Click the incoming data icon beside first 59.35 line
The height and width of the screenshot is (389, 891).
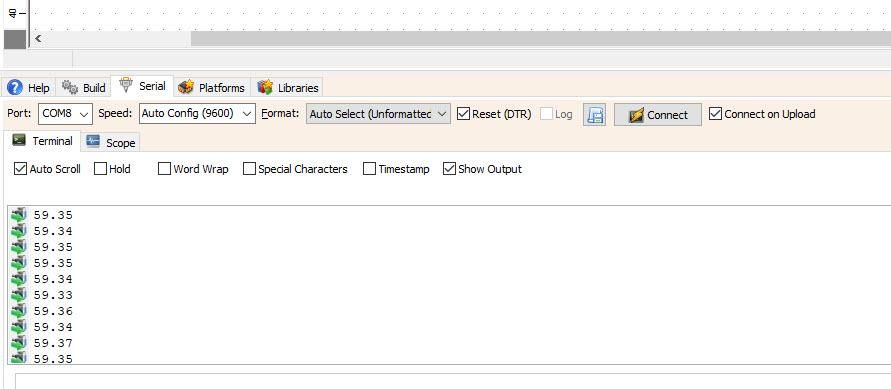19,215
